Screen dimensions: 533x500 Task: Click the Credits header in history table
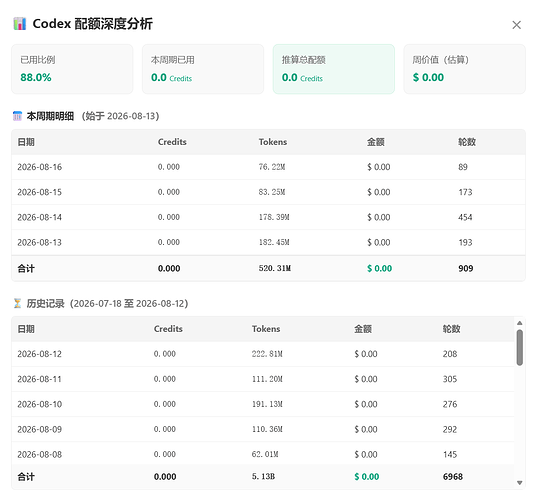click(168, 329)
